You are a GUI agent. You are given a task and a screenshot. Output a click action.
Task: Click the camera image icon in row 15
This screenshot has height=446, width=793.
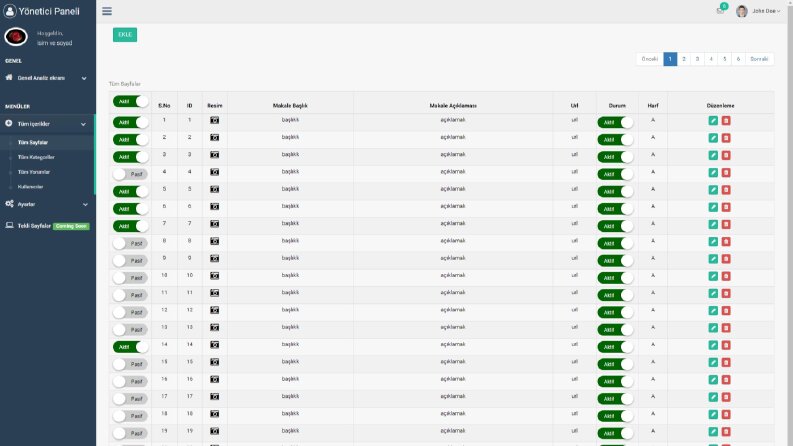(x=214, y=363)
